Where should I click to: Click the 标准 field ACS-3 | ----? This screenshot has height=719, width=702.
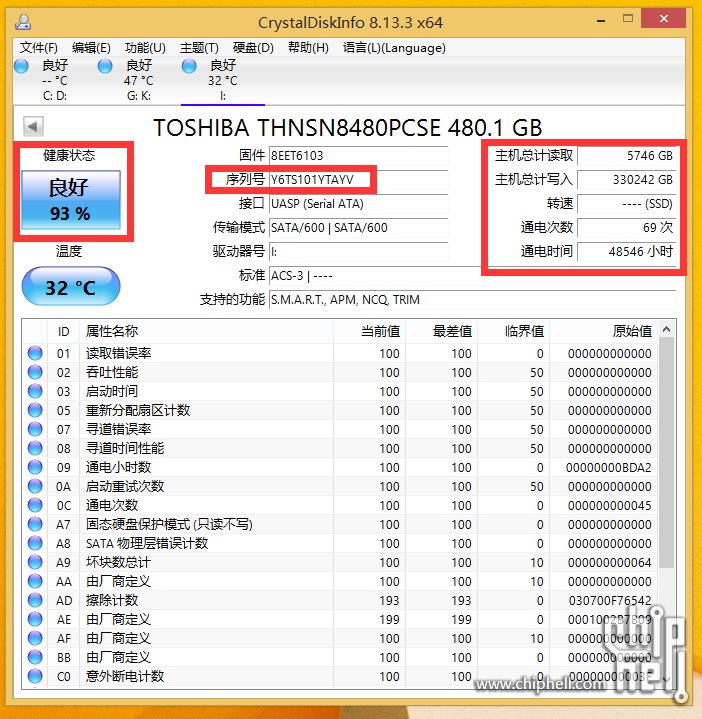point(472,276)
